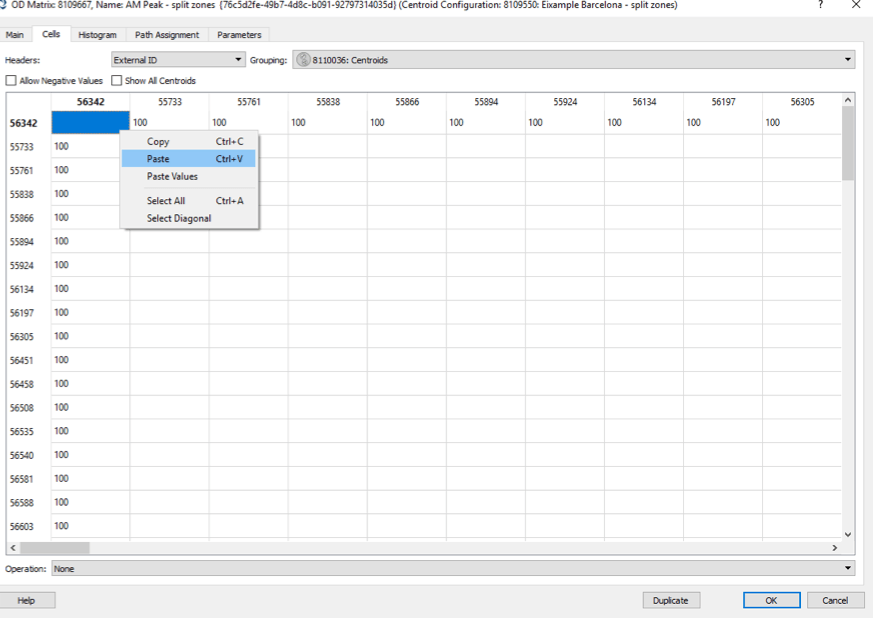Switch to the Main tab
Screen dimensions: 873x618
tap(15, 35)
